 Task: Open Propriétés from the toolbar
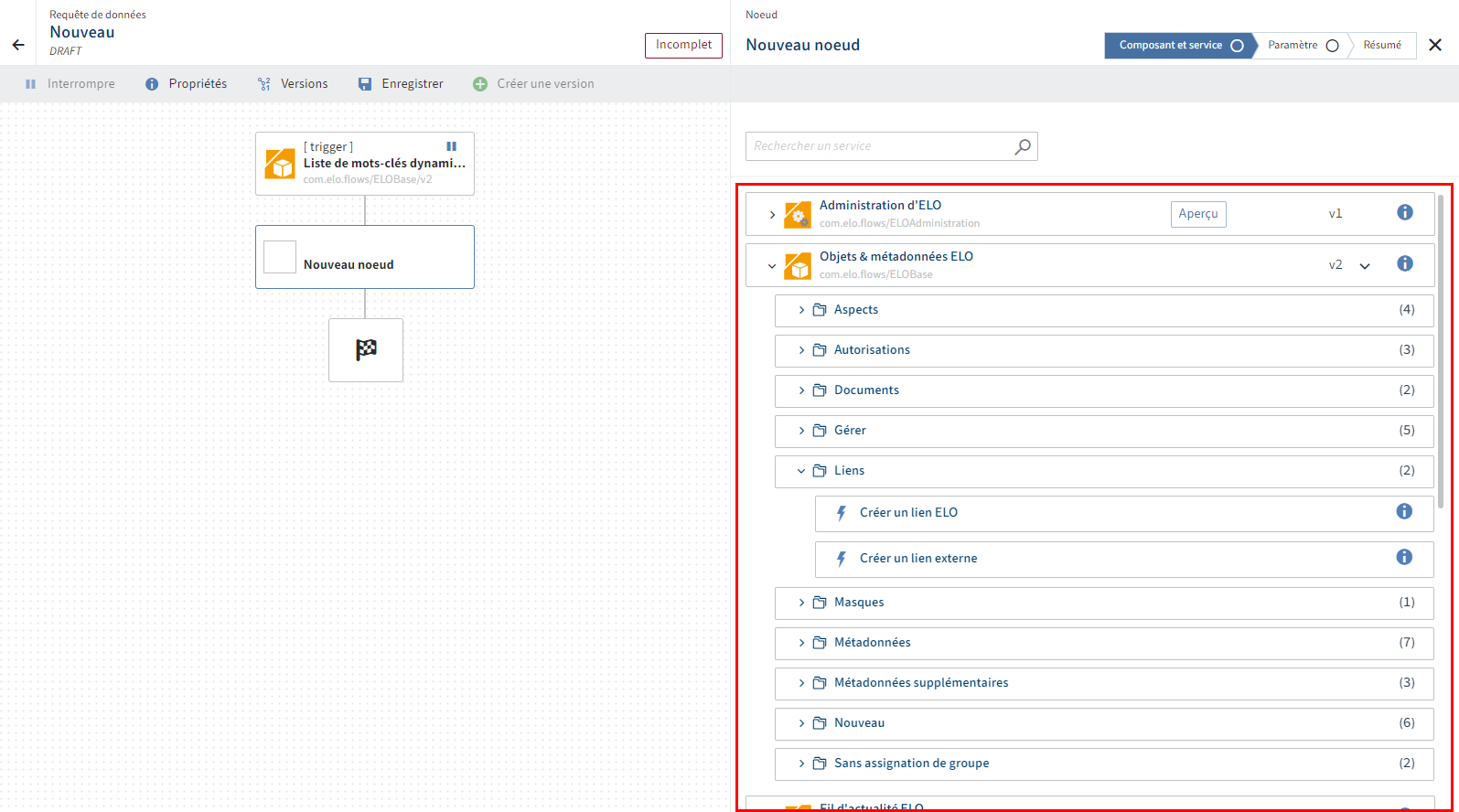coord(198,84)
